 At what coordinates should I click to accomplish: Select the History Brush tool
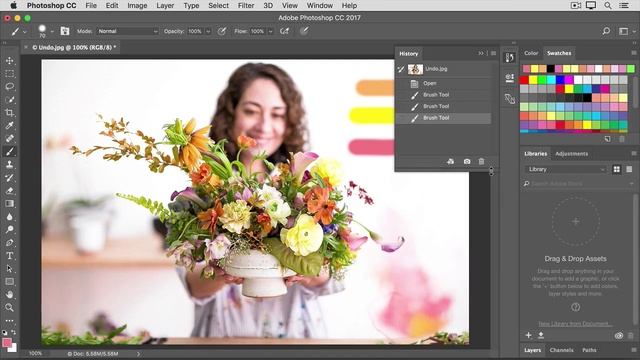pos(10,178)
